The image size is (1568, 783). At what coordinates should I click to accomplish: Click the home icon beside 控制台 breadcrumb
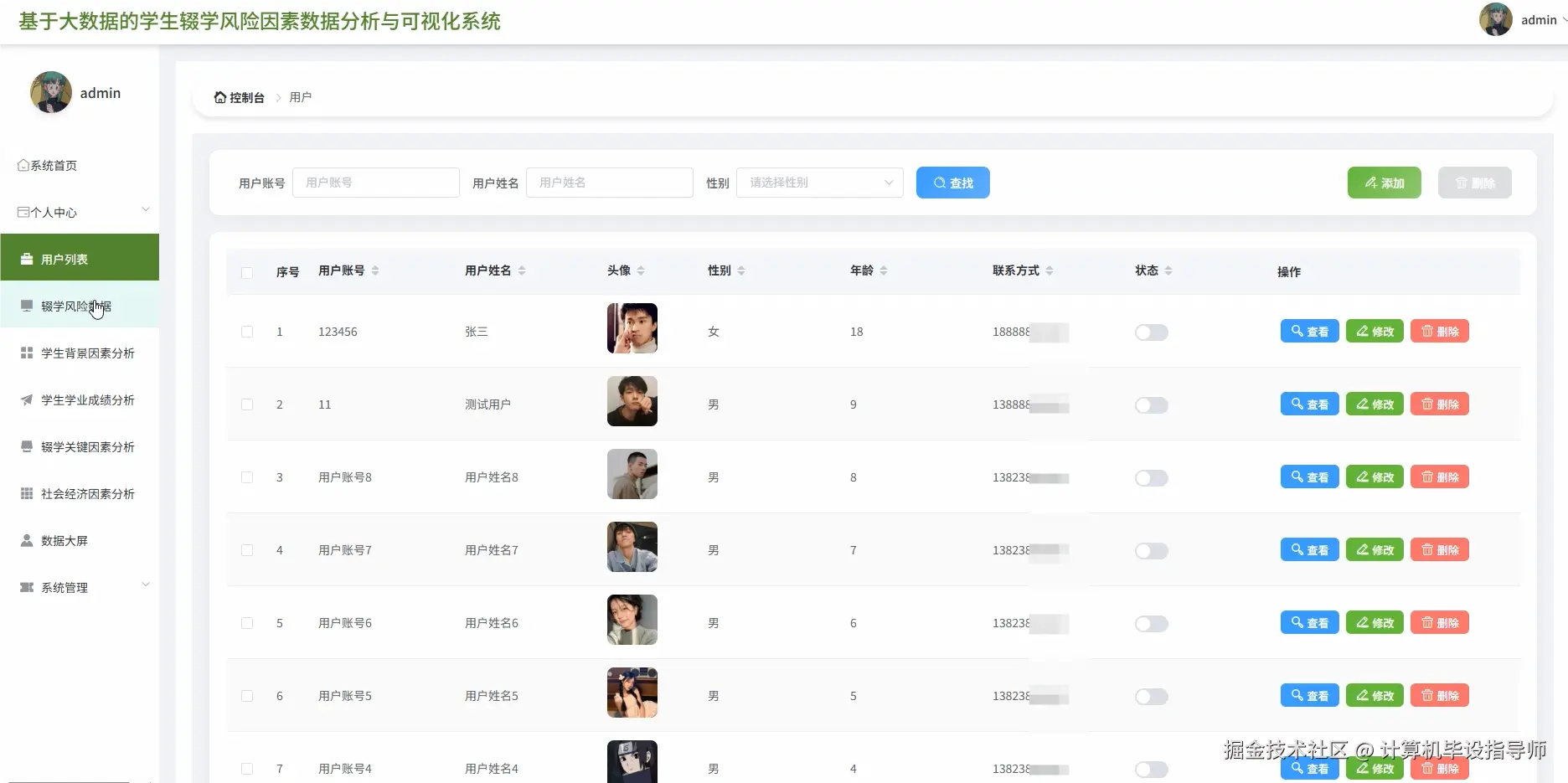[220, 97]
